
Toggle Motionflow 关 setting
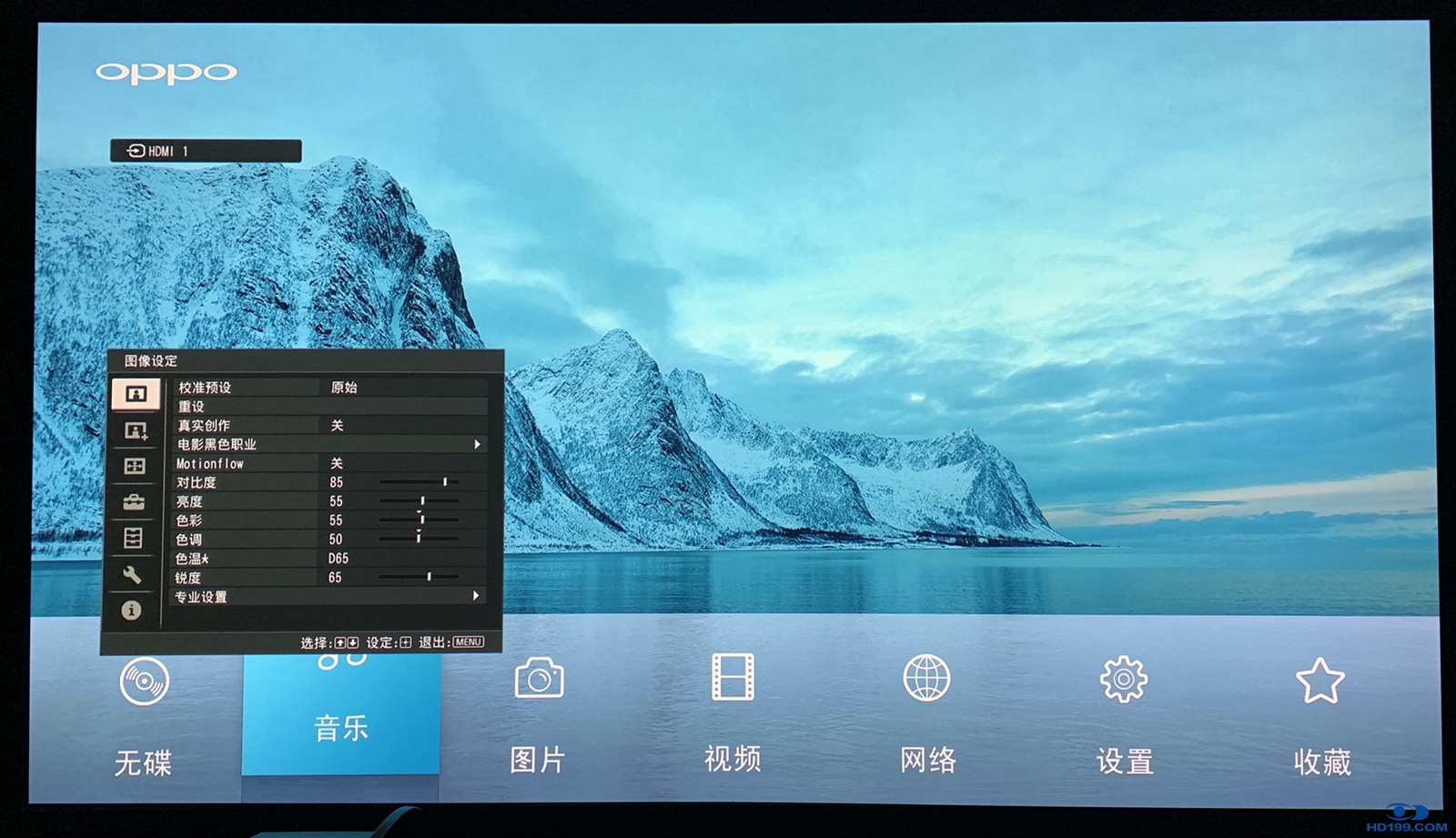337,463
